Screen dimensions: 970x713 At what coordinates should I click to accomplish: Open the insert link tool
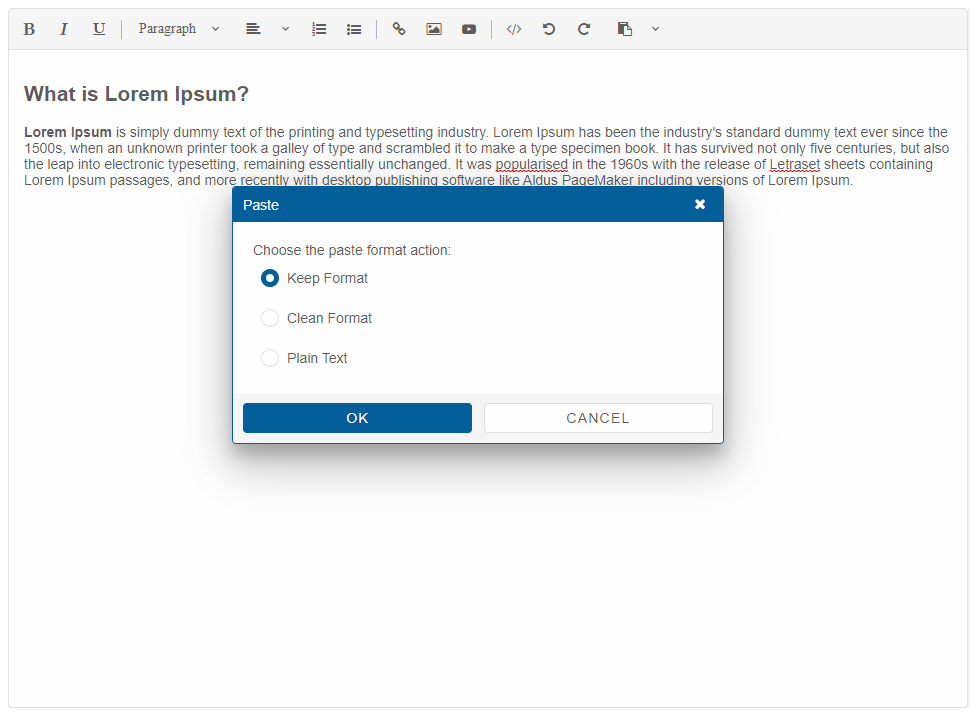click(398, 29)
